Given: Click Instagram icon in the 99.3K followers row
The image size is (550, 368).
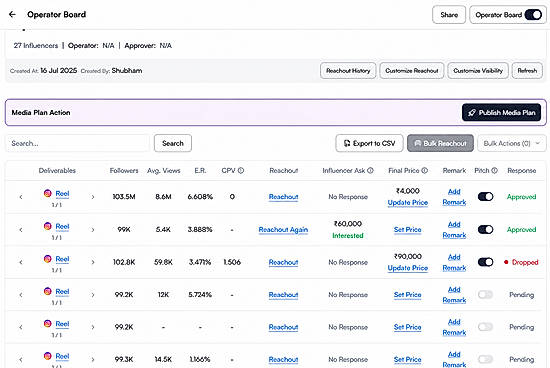Looking at the screenshot, I should [48, 356].
